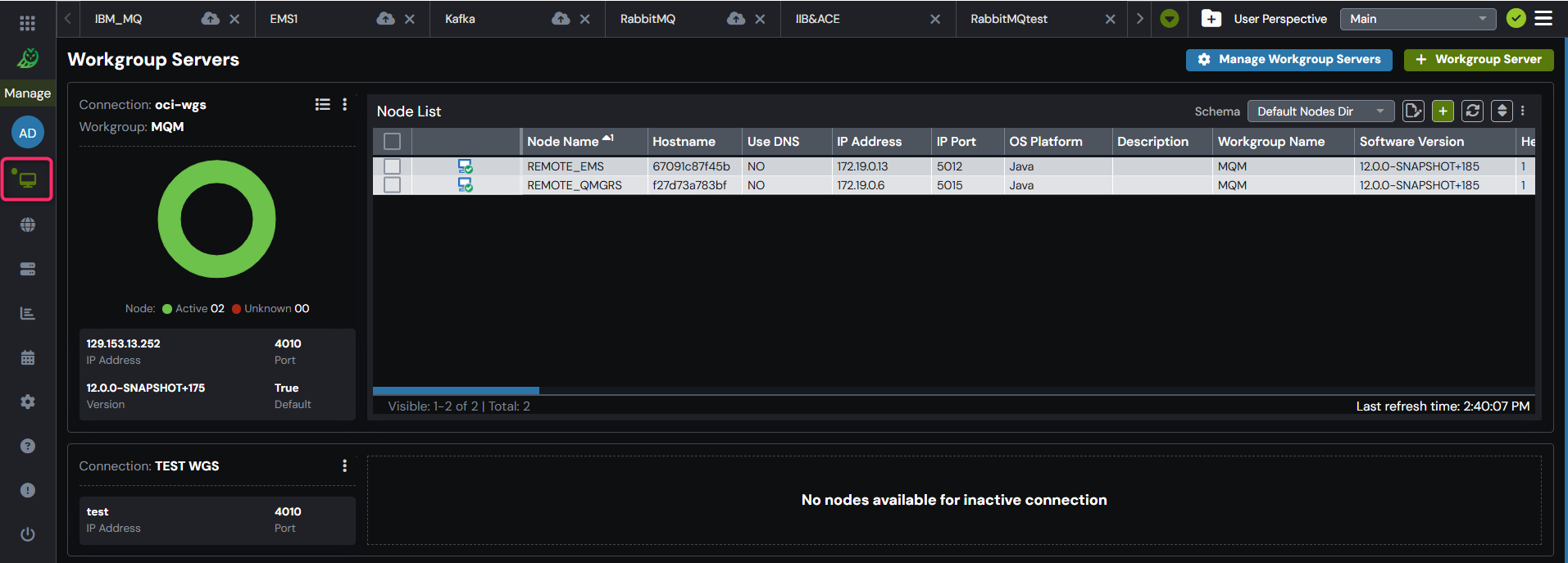The image size is (1568, 563).
Task: Open the AD user avatar
Action: pyautogui.click(x=28, y=133)
